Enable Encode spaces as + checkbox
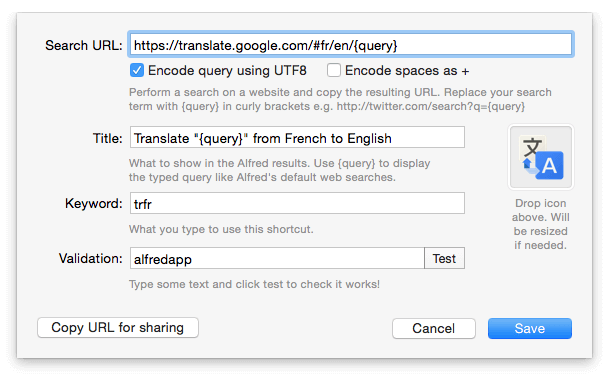 pyautogui.click(x=334, y=71)
